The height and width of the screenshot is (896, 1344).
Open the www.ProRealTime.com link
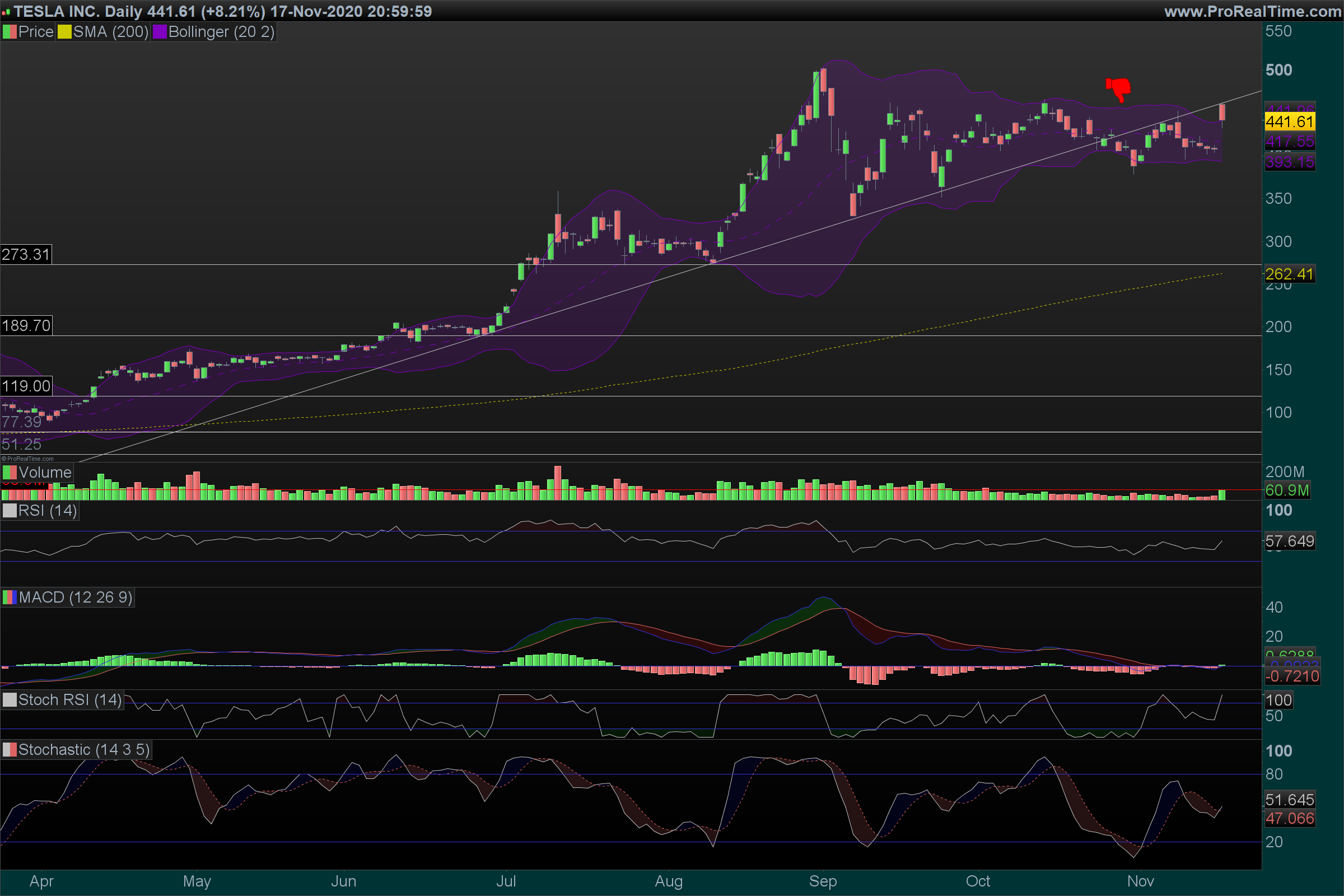[1252, 11]
